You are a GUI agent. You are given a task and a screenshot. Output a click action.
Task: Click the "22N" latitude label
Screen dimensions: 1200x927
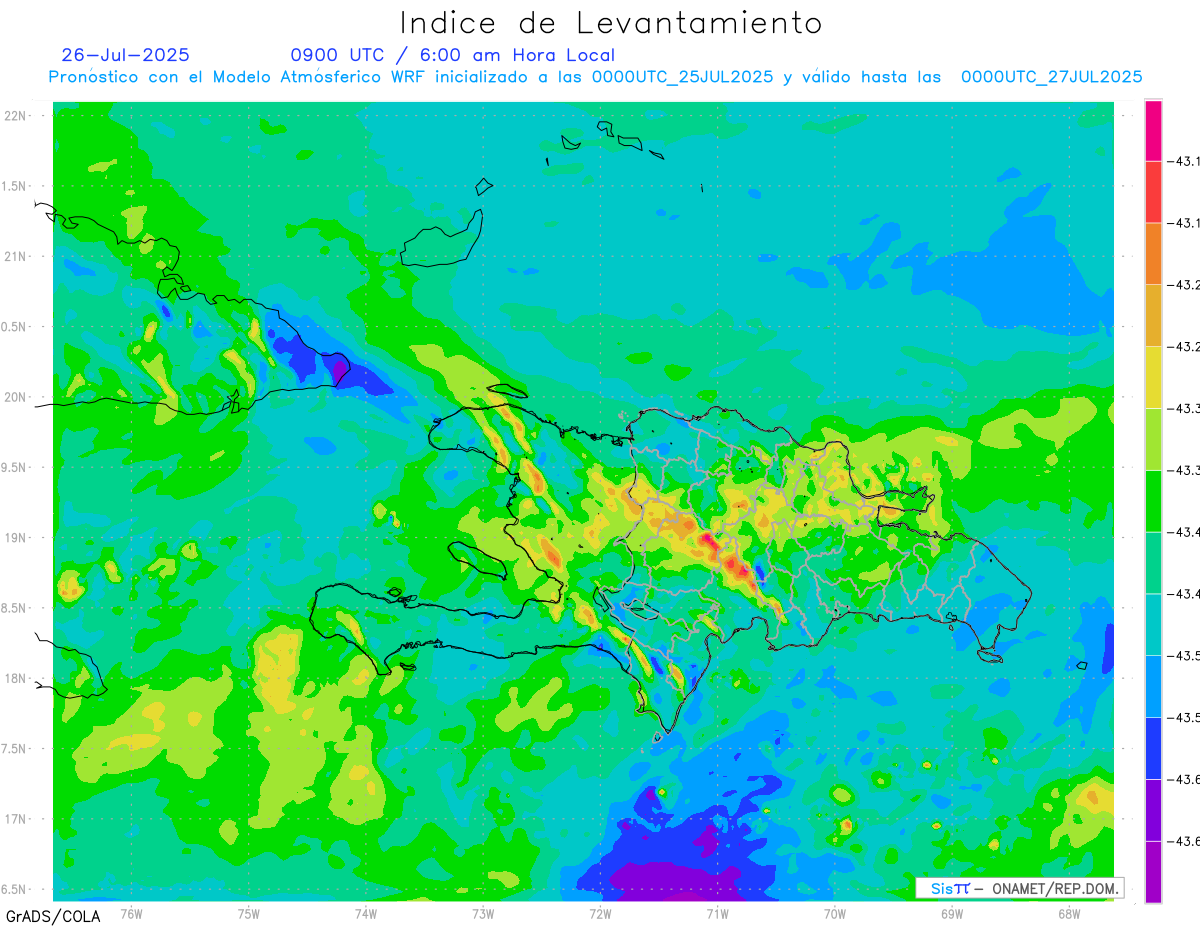(x=16, y=116)
